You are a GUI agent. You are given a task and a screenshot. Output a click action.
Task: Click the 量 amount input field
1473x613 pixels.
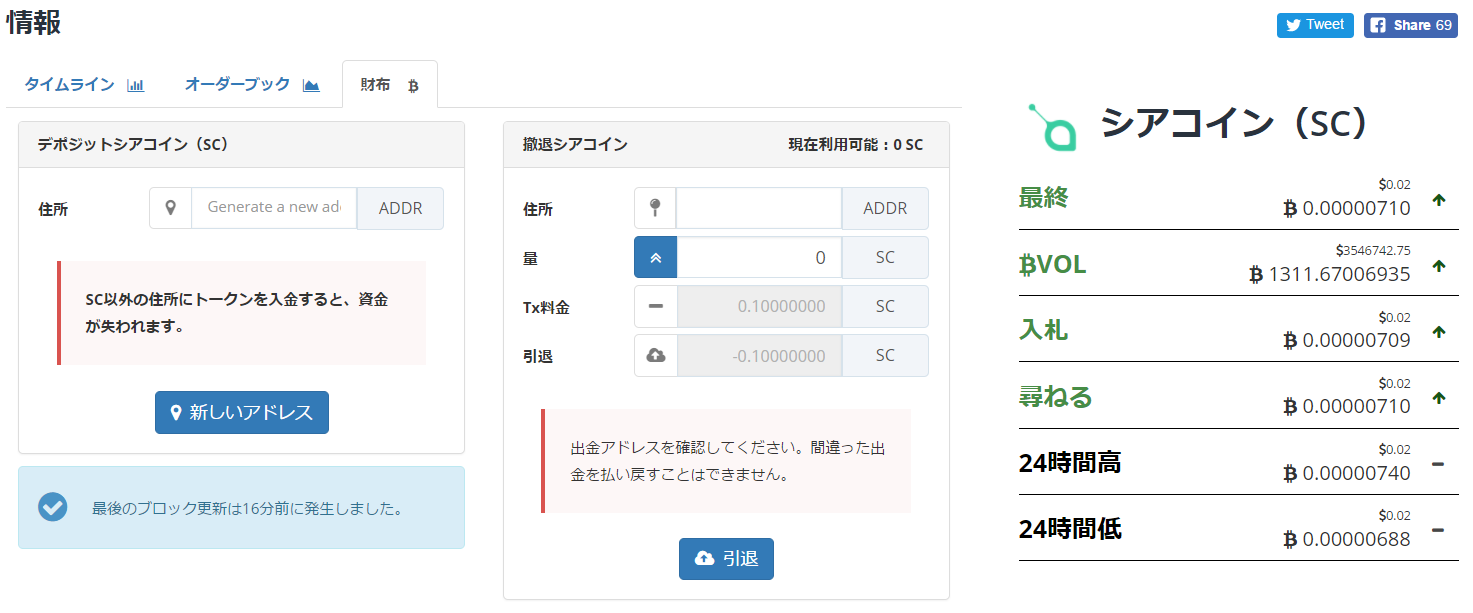pyautogui.click(x=759, y=257)
